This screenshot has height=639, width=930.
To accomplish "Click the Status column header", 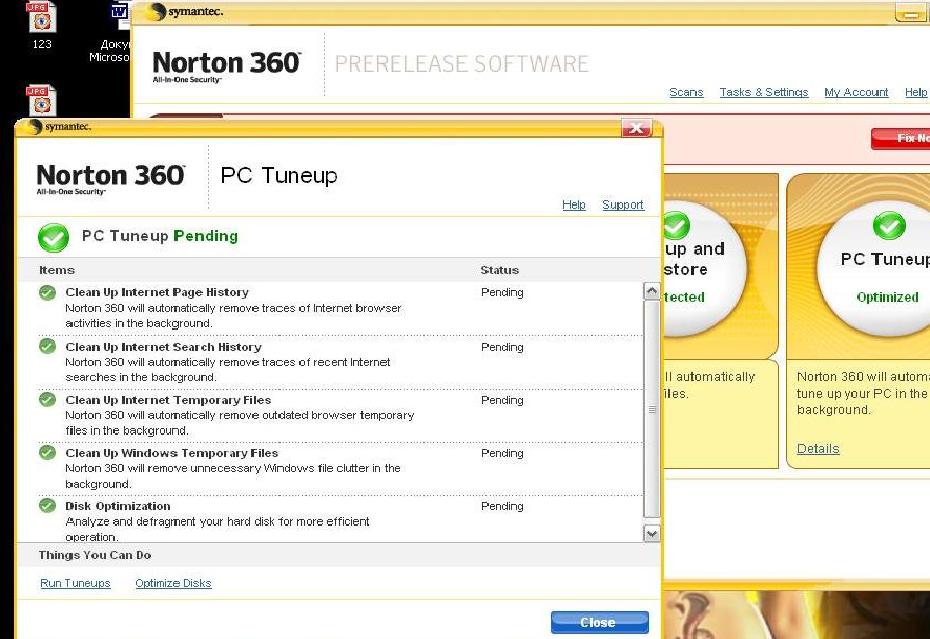I will [x=500, y=270].
